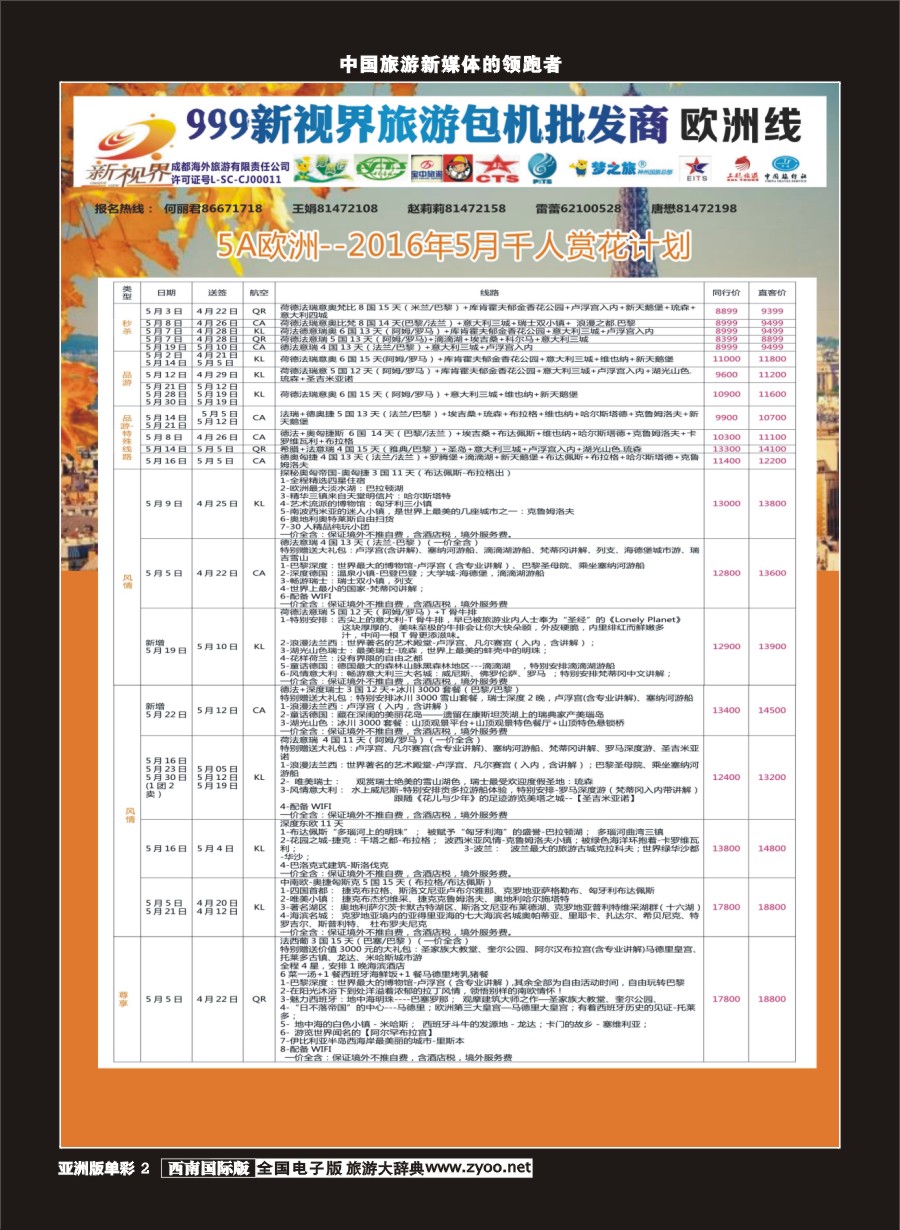This screenshot has width=900, height=1230.
Task: Click the price 13900
Action: [772, 646]
